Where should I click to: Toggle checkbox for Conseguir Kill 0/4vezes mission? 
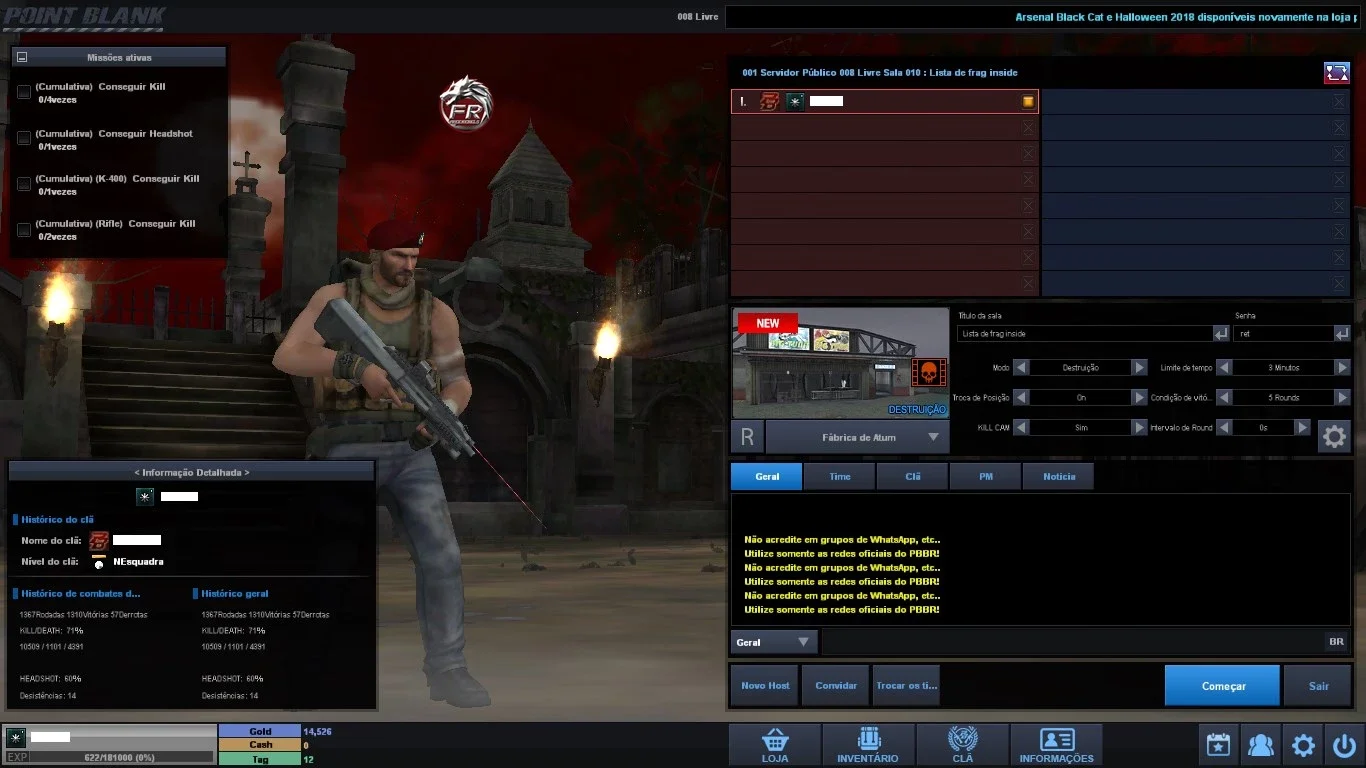tap(24, 92)
